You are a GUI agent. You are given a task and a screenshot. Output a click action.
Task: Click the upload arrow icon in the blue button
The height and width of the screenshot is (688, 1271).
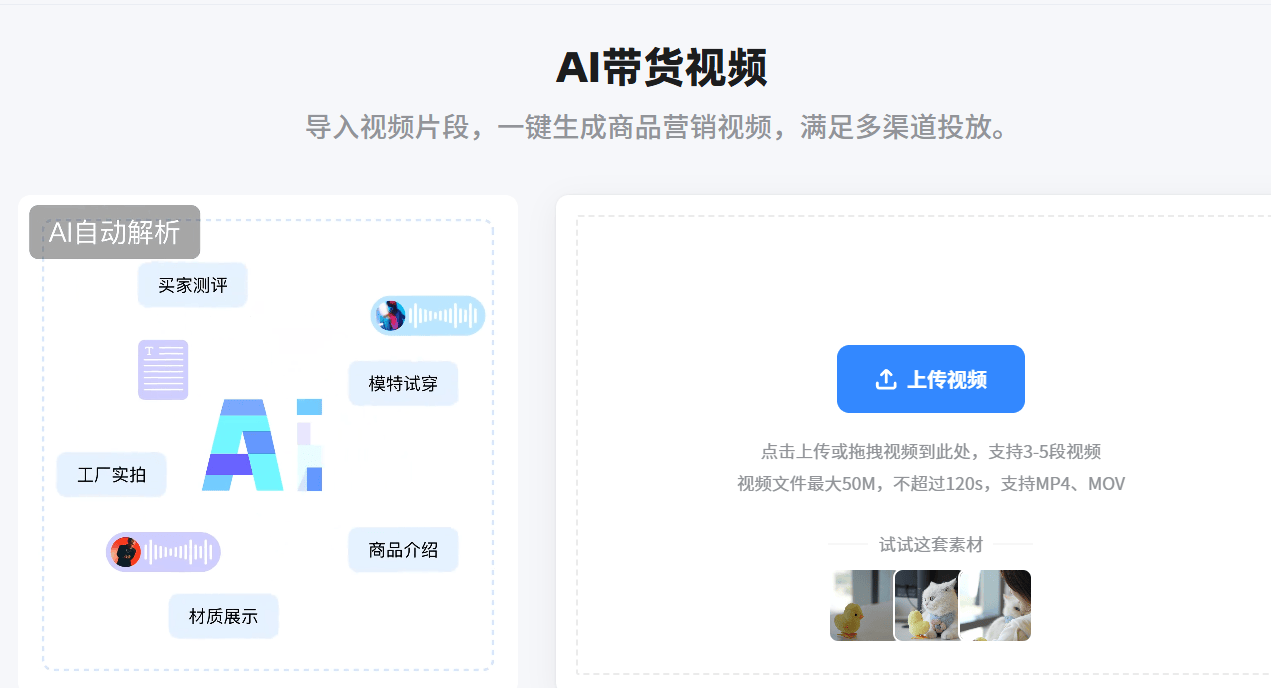[885, 380]
